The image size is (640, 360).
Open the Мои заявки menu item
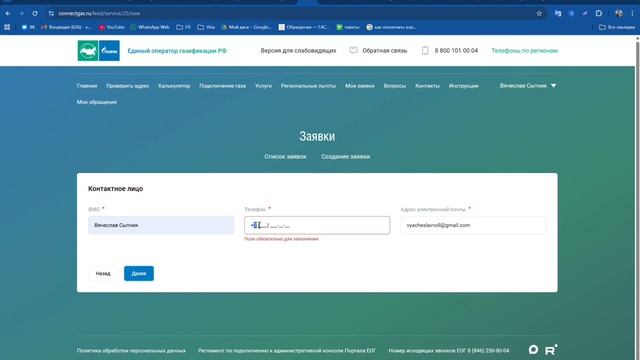point(360,86)
